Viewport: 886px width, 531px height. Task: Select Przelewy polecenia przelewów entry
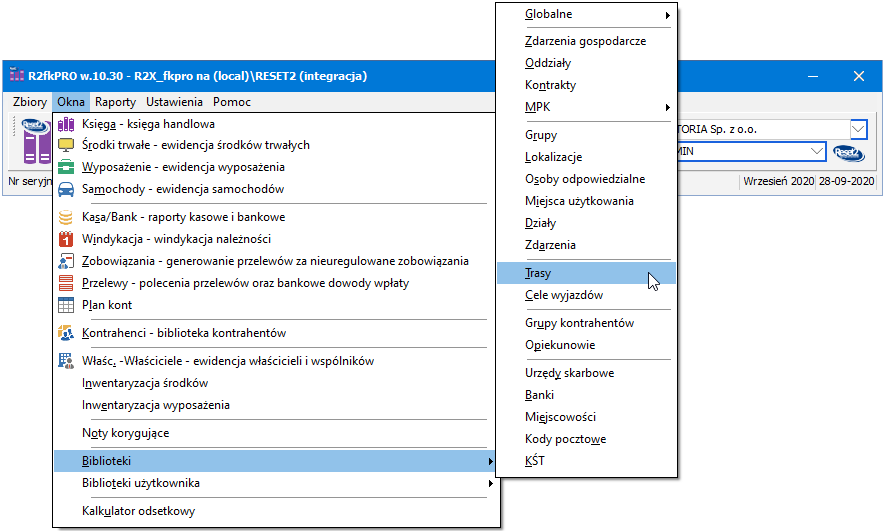point(277,283)
